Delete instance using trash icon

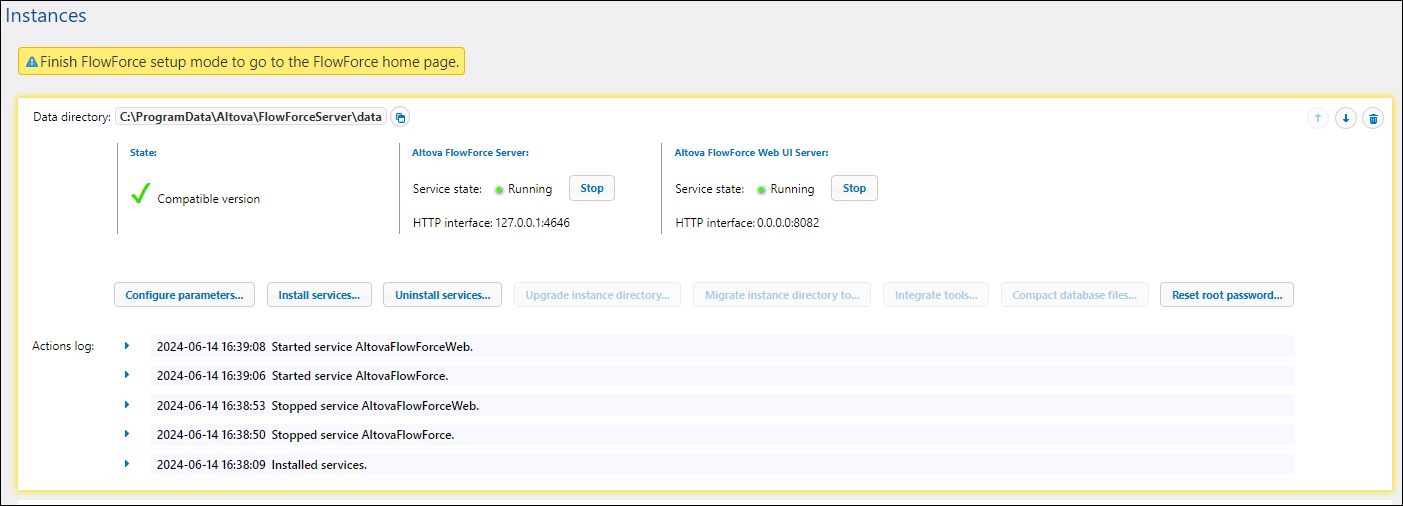[1374, 119]
